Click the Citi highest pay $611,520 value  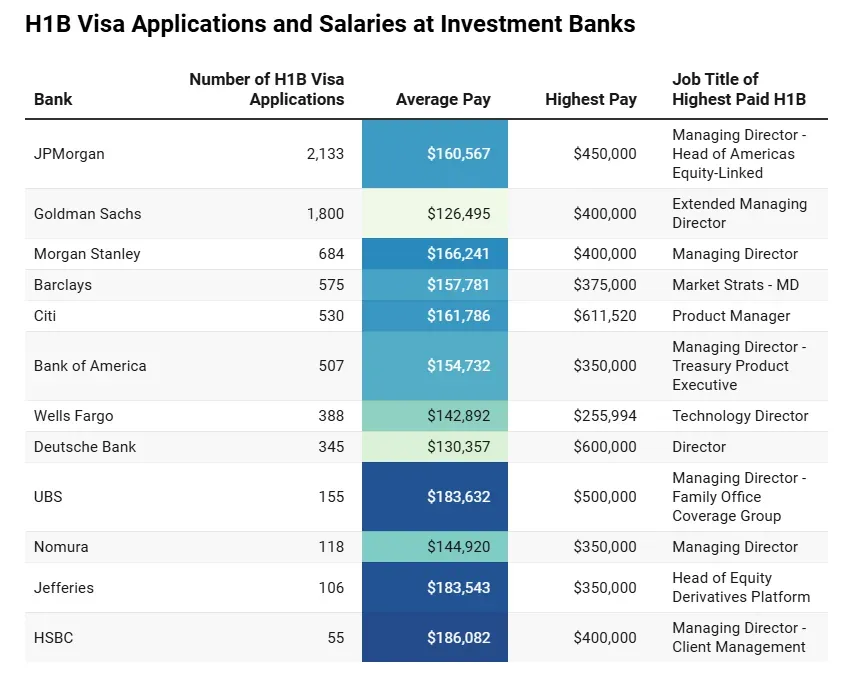pos(604,316)
